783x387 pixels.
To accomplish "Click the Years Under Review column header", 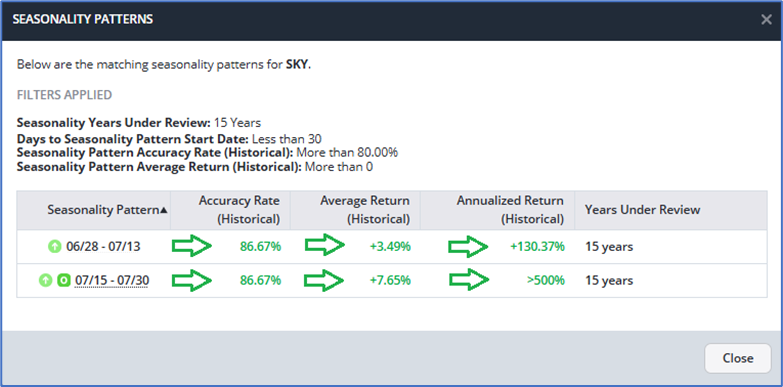I will (x=643, y=210).
